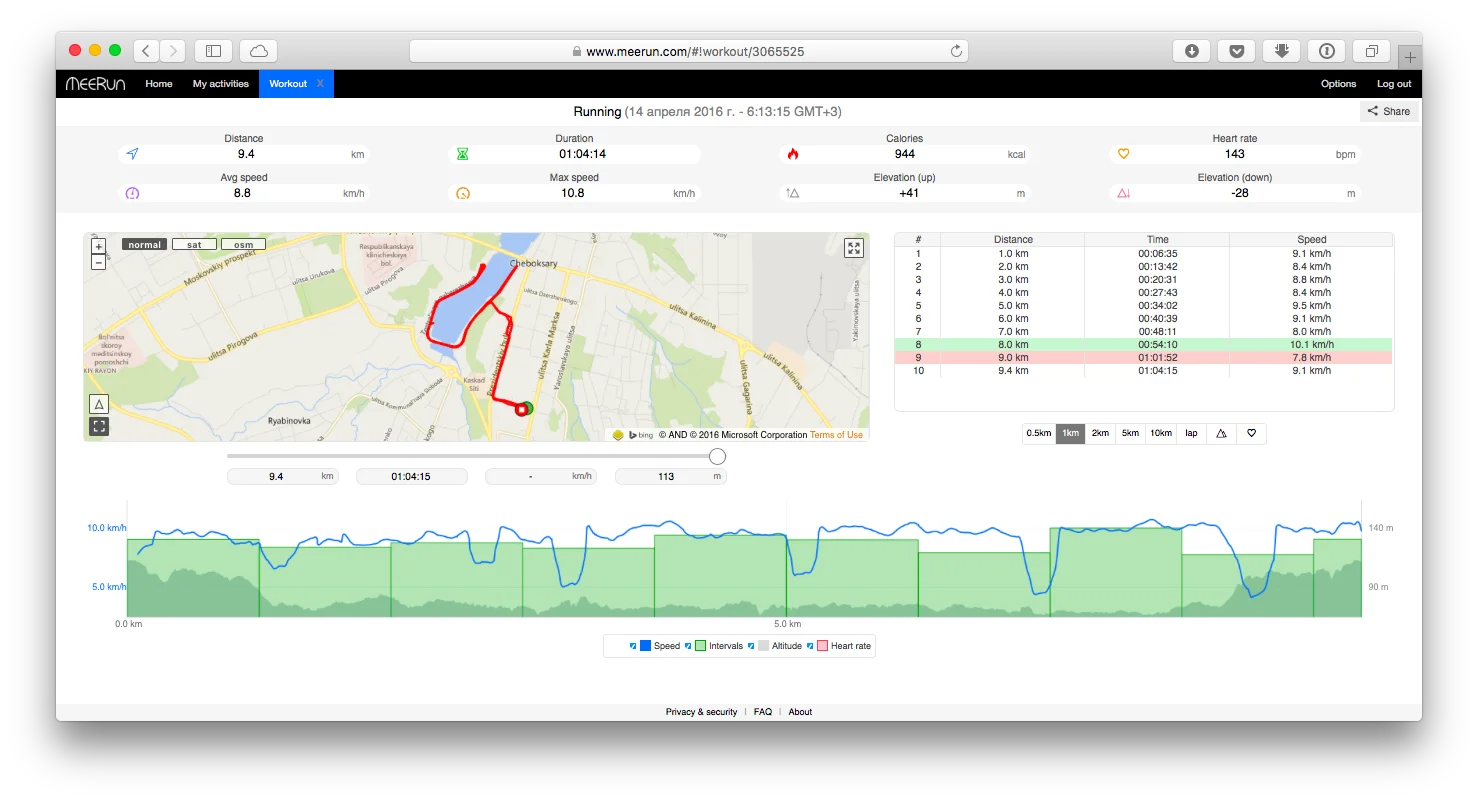Open the Options menu

pos(1338,84)
